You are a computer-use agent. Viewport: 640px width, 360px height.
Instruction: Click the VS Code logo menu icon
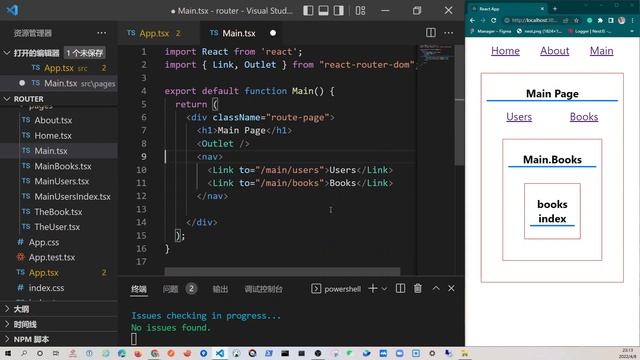(12, 10)
